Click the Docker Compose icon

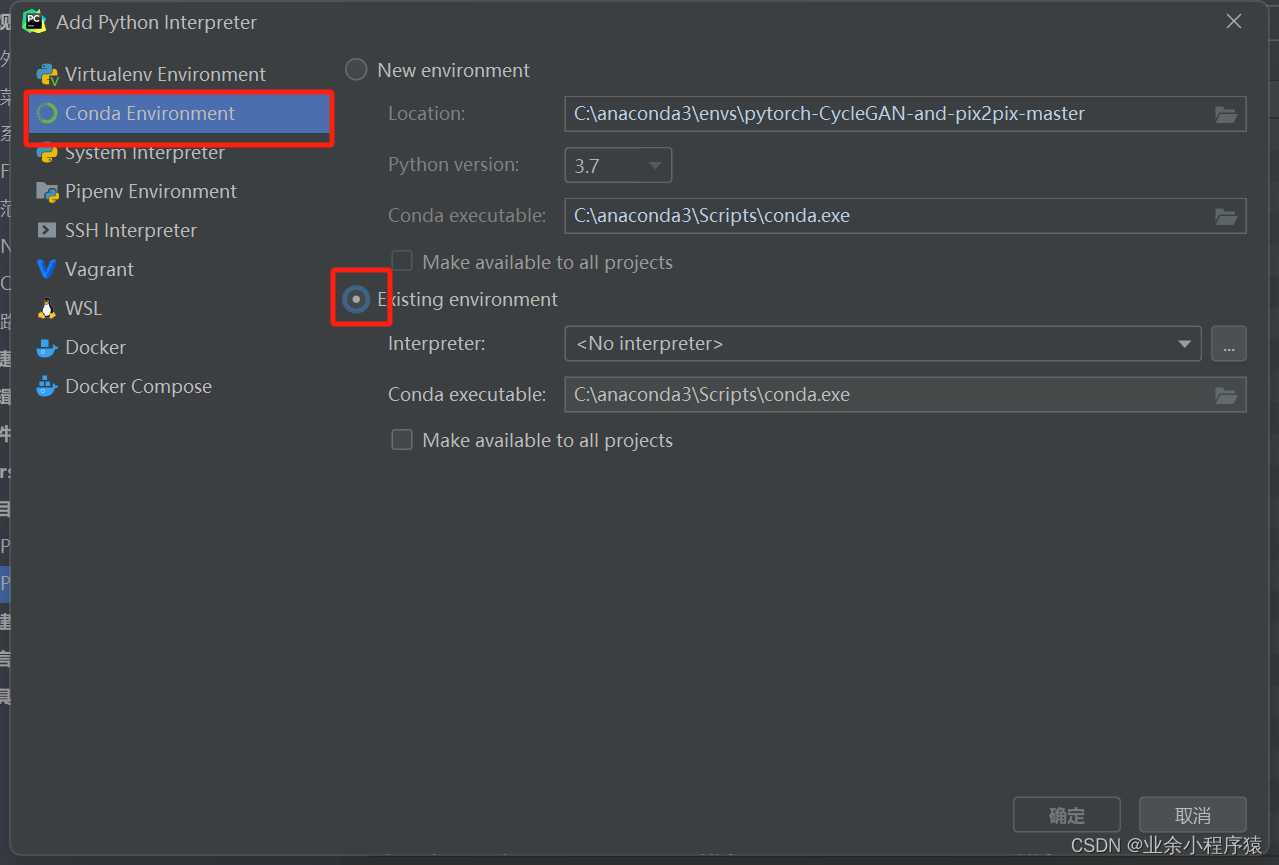click(47, 386)
